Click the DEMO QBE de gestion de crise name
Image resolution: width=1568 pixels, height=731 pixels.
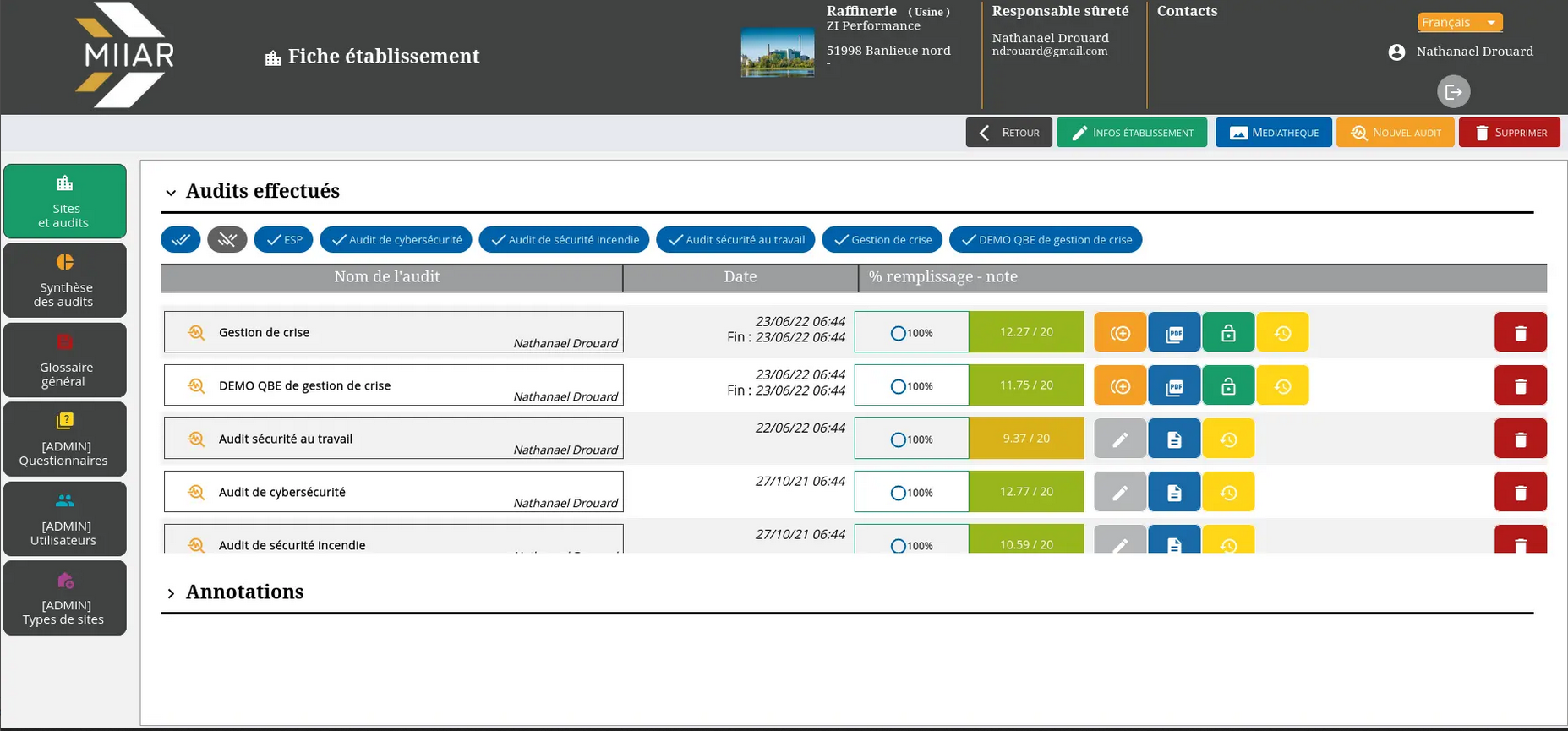304,386
